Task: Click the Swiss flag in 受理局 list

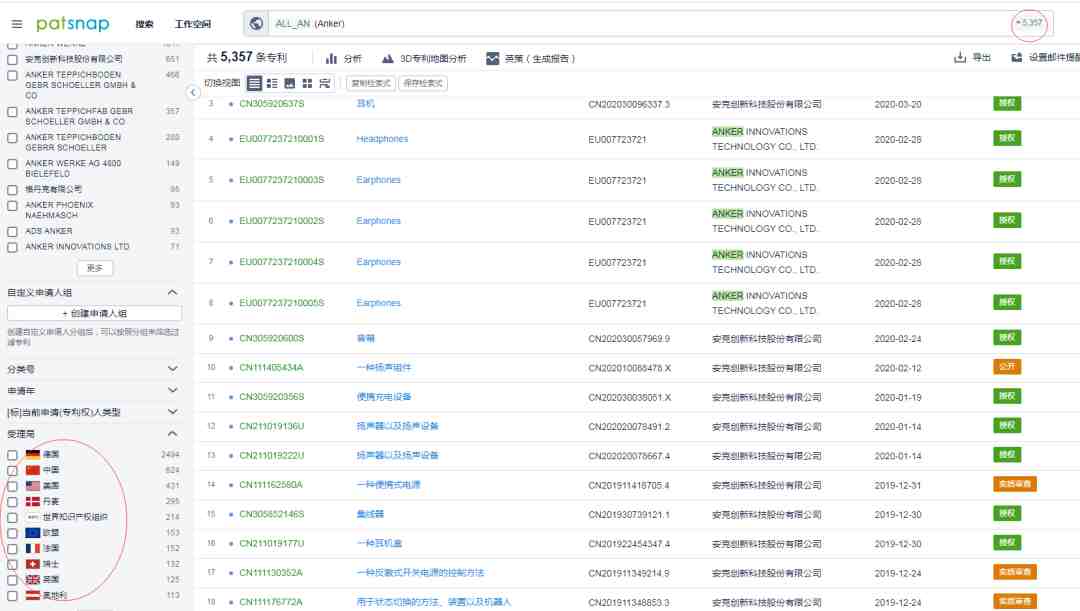Action: 33,564
